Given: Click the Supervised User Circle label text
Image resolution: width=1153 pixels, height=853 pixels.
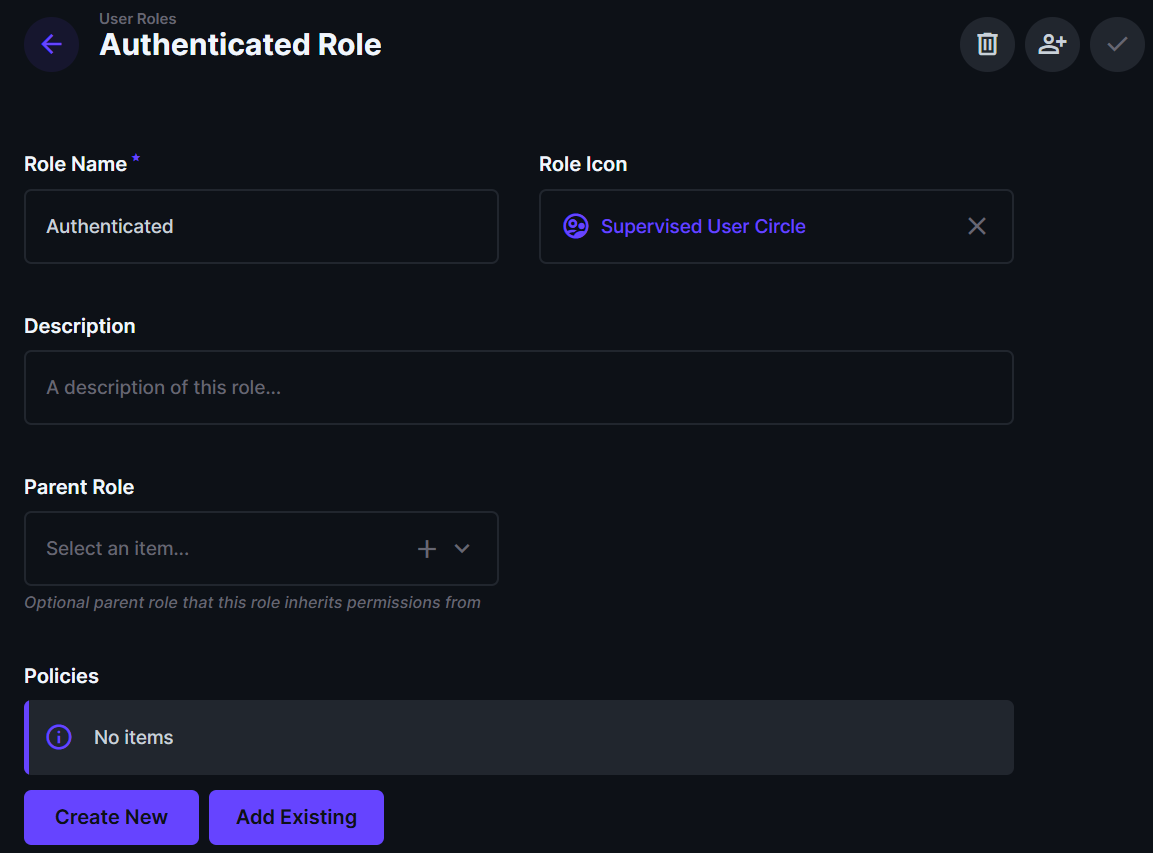Looking at the screenshot, I should [x=703, y=226].
